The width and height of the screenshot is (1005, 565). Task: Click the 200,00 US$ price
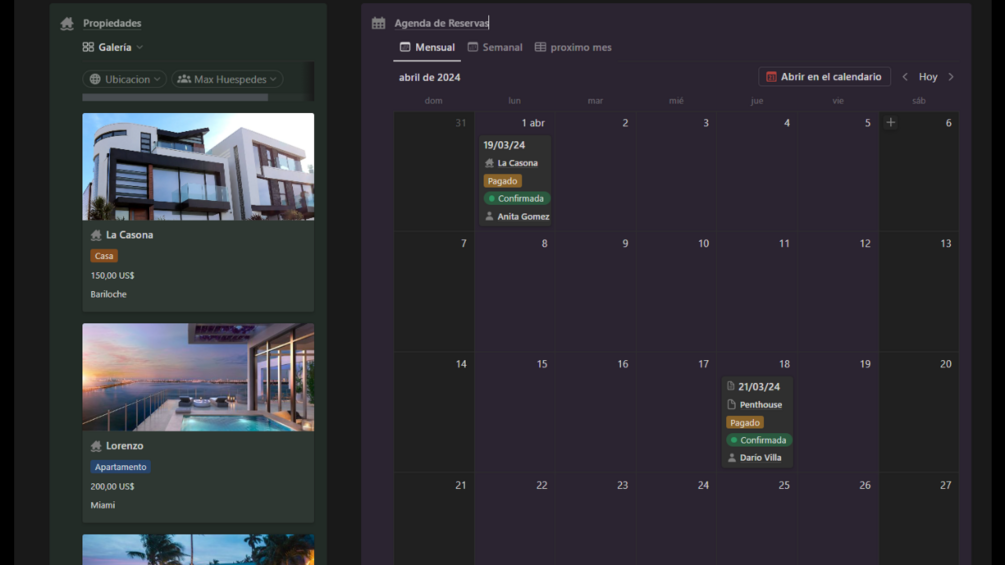coord(112,486)
